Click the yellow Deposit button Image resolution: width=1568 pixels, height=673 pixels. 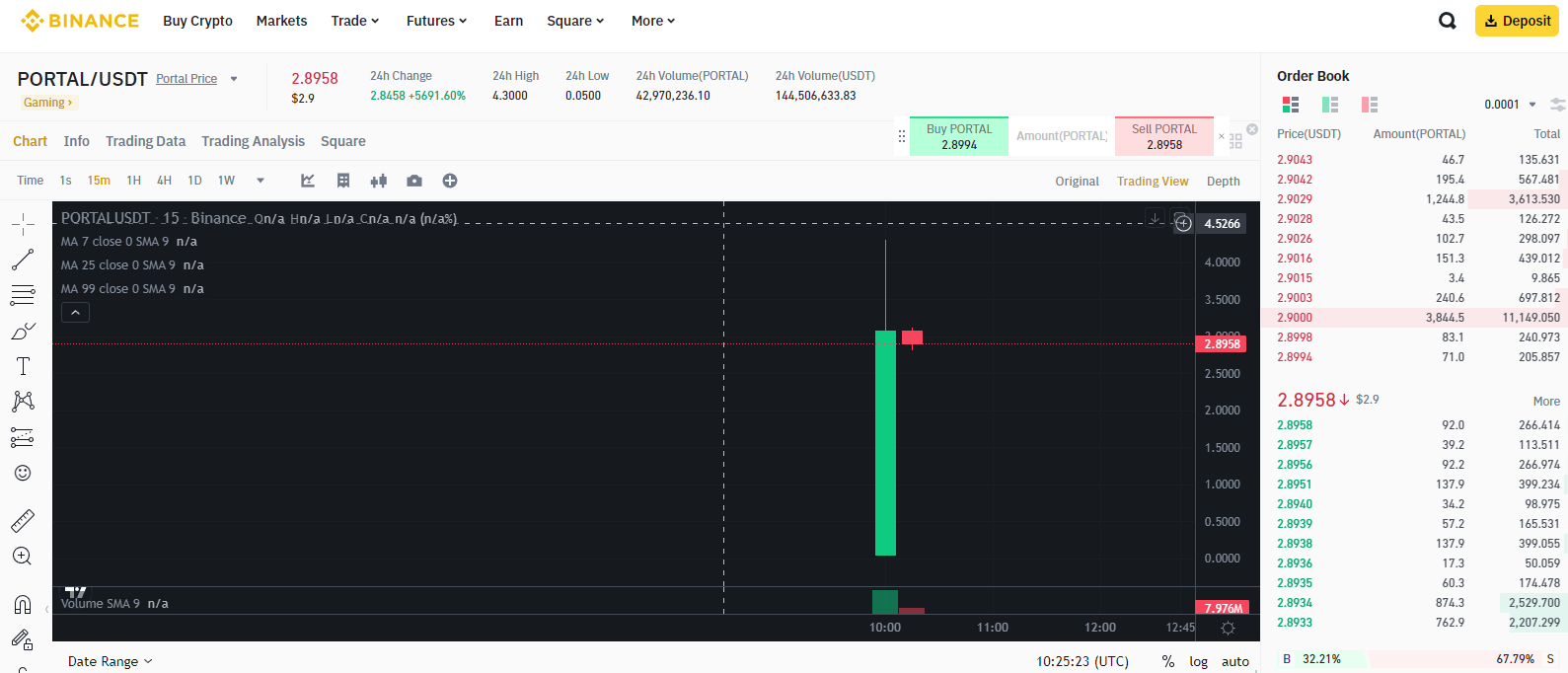point(1517,21)
